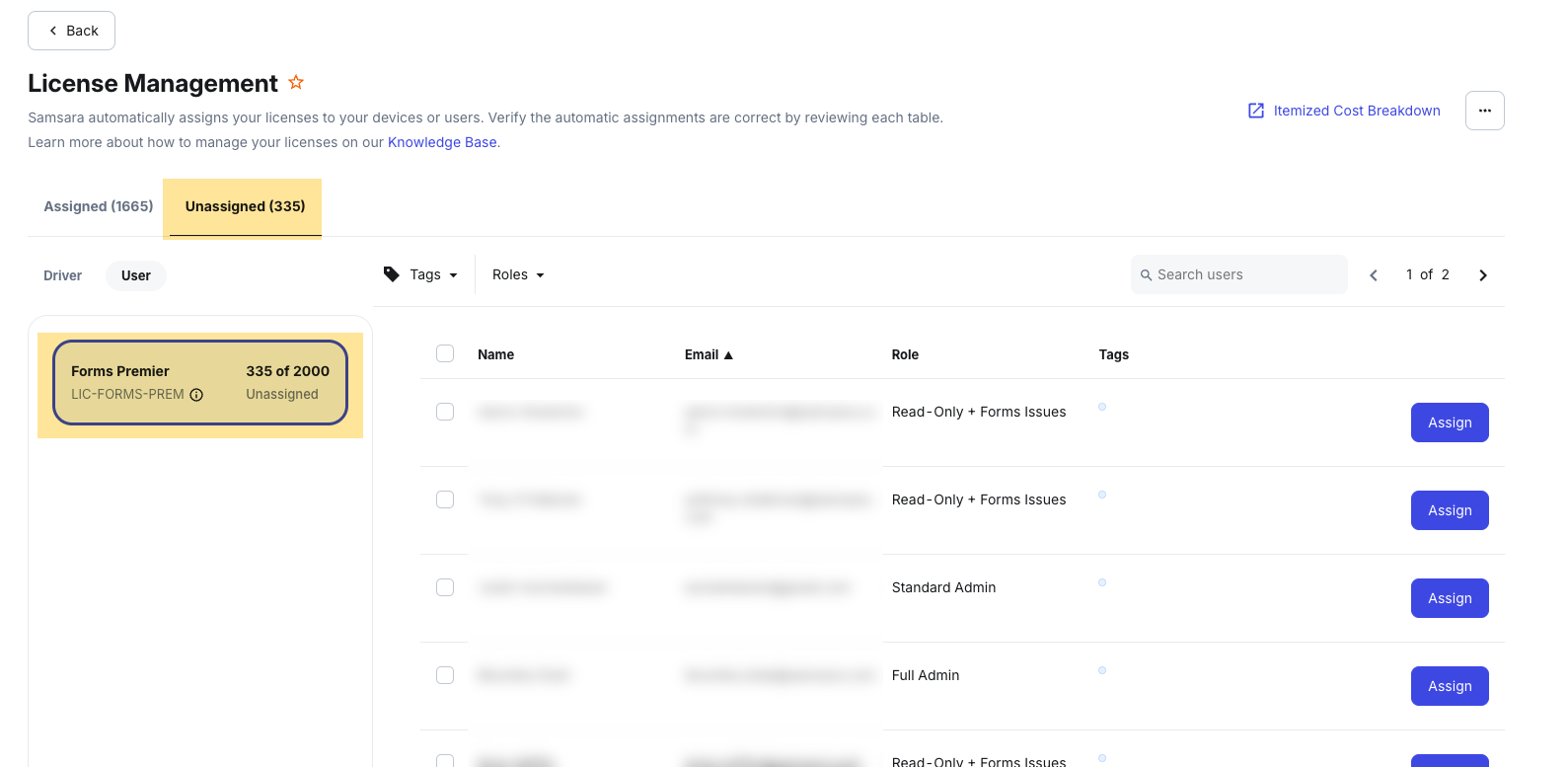The height and width of the screenshot is (767, 1568).
Task: Check the first Read-Only + Forms Issues row
Action: (x=445, y=412)
